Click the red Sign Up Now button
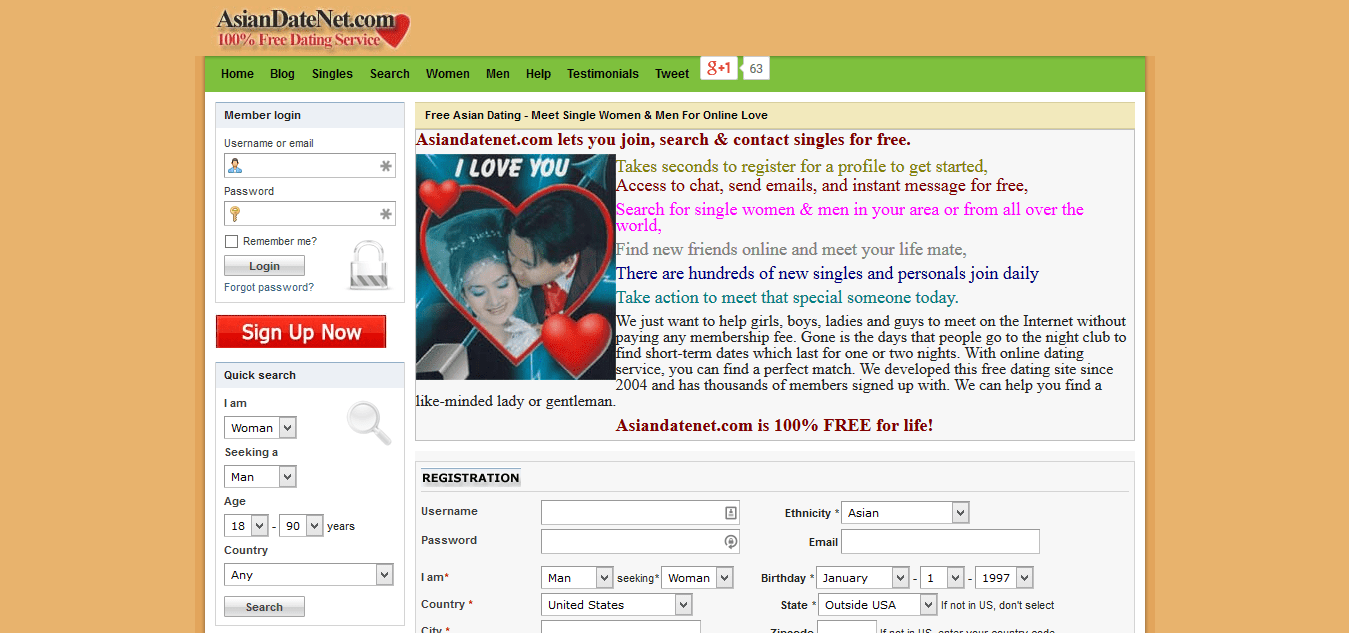 (x=301, y=332)
